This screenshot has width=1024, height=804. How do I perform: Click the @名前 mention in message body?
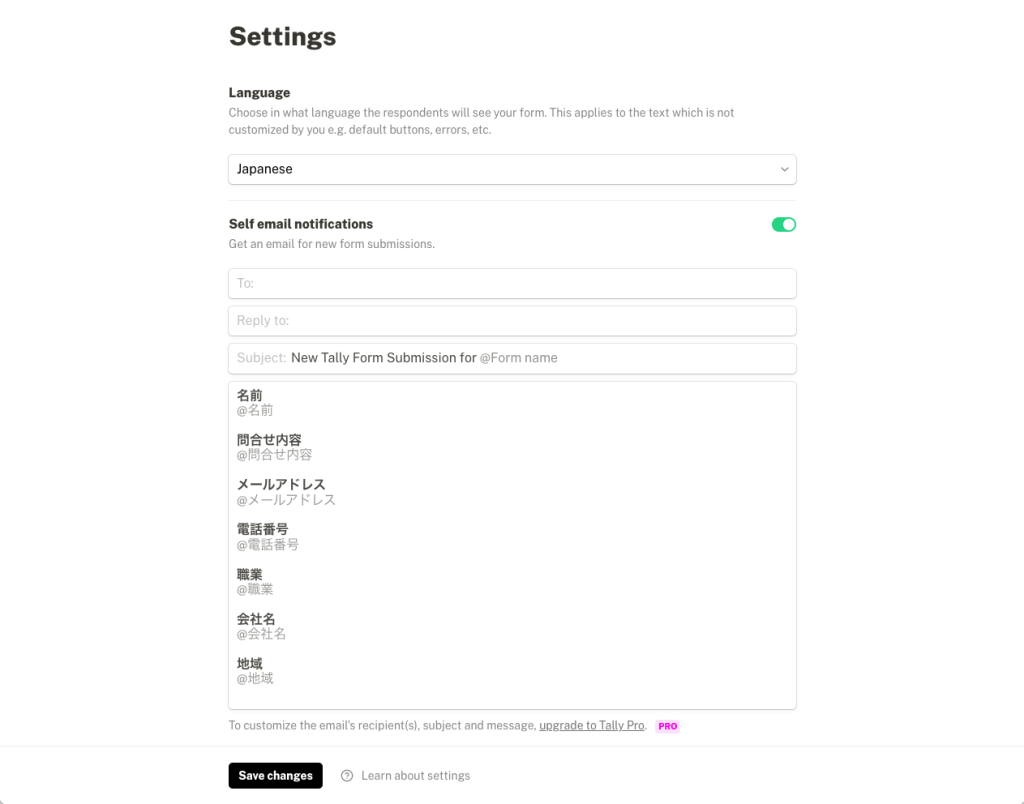[255, 410]
